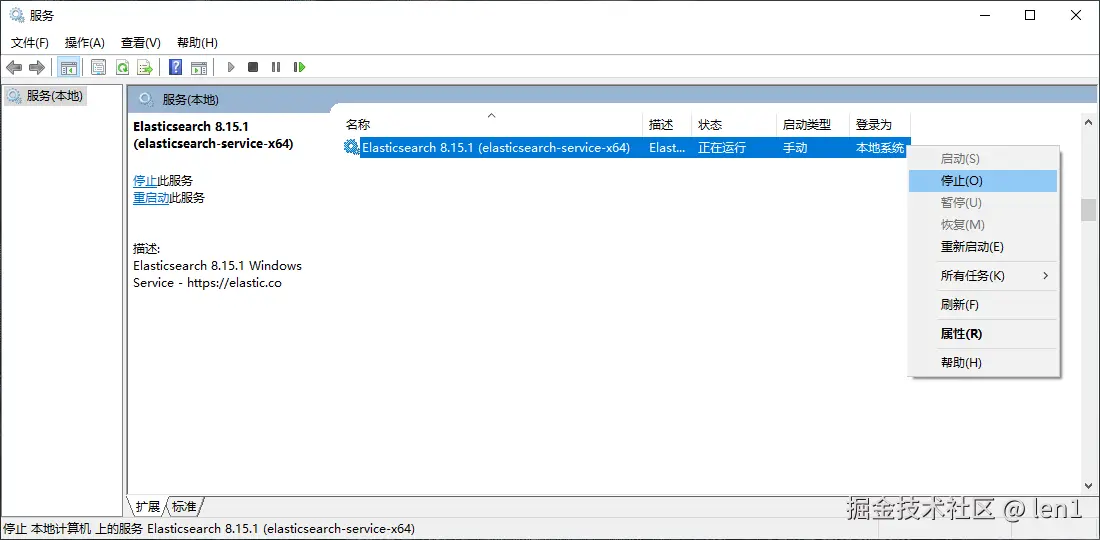Sort by the 状态 column header

733,125
